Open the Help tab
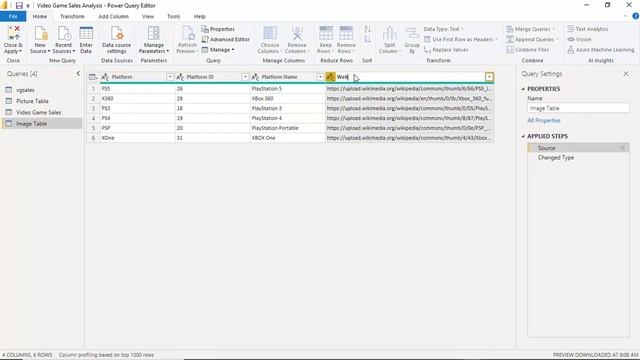This screenshot has width=640, height=360. click(200, 16)
